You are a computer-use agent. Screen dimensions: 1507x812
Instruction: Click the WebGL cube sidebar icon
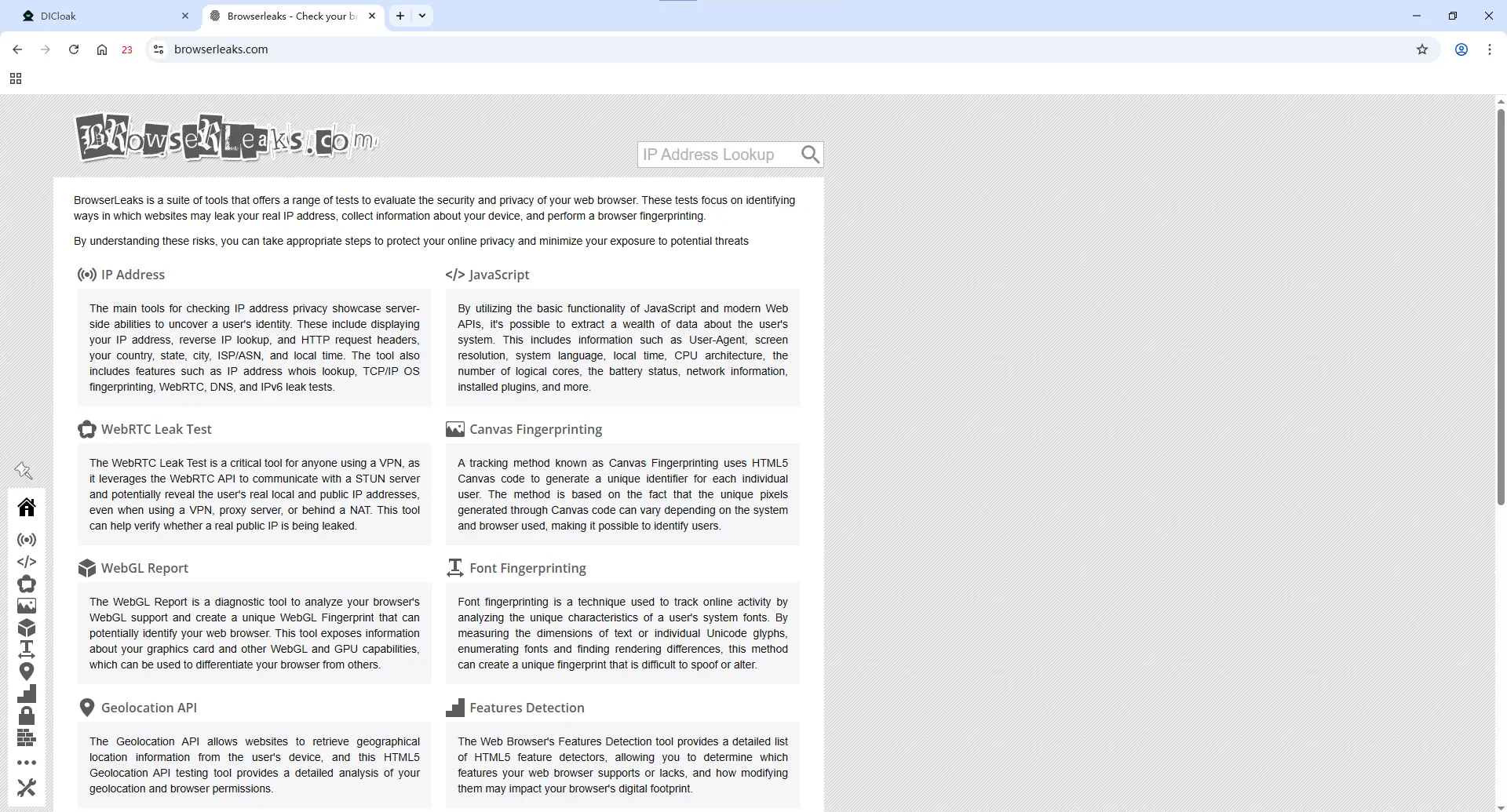[x=27, y=628]
